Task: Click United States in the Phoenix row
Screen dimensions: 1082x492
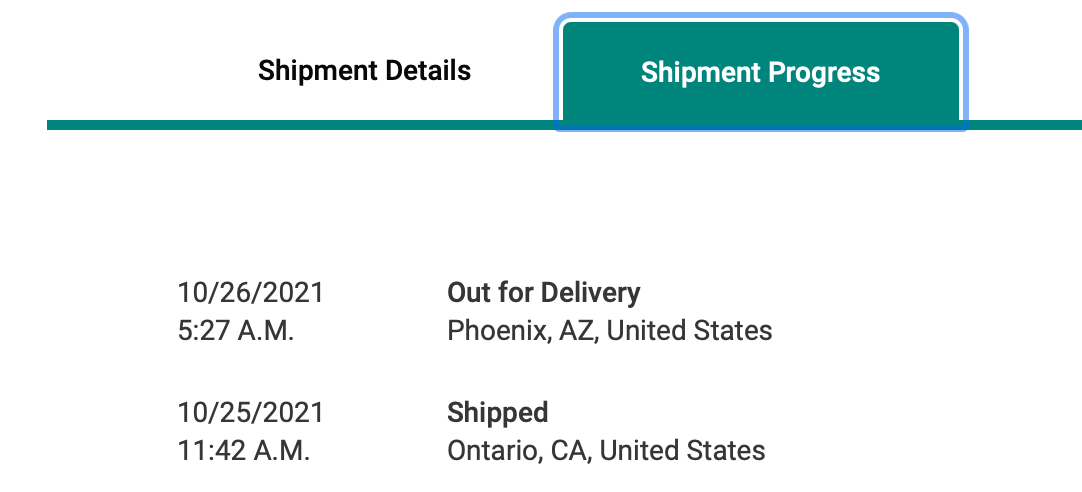Action: pyautogui.click(x=689, y=331)
